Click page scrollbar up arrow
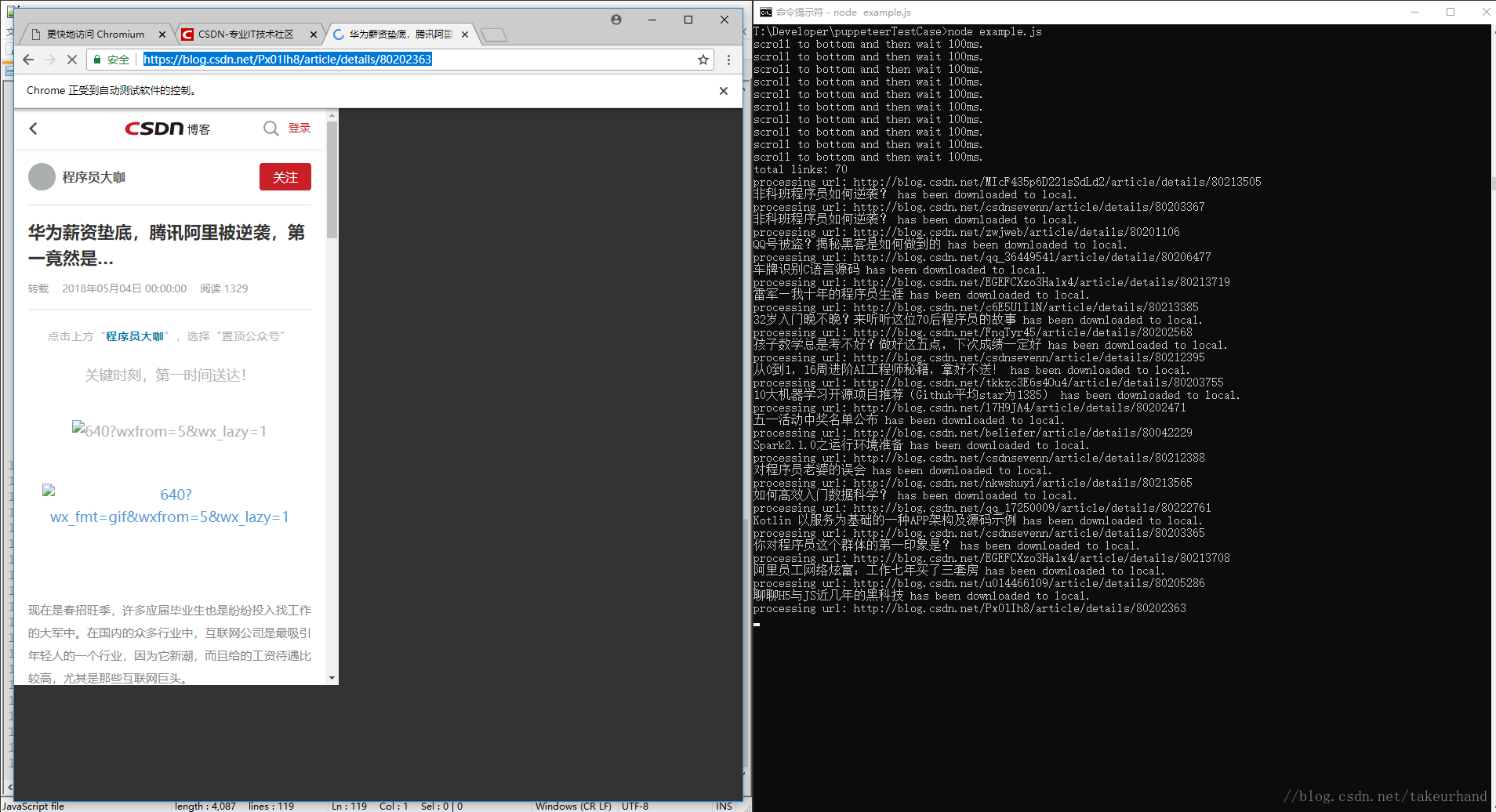Image resolution: width=1496 pixels, height=812 pixels. tap(332, 115)
